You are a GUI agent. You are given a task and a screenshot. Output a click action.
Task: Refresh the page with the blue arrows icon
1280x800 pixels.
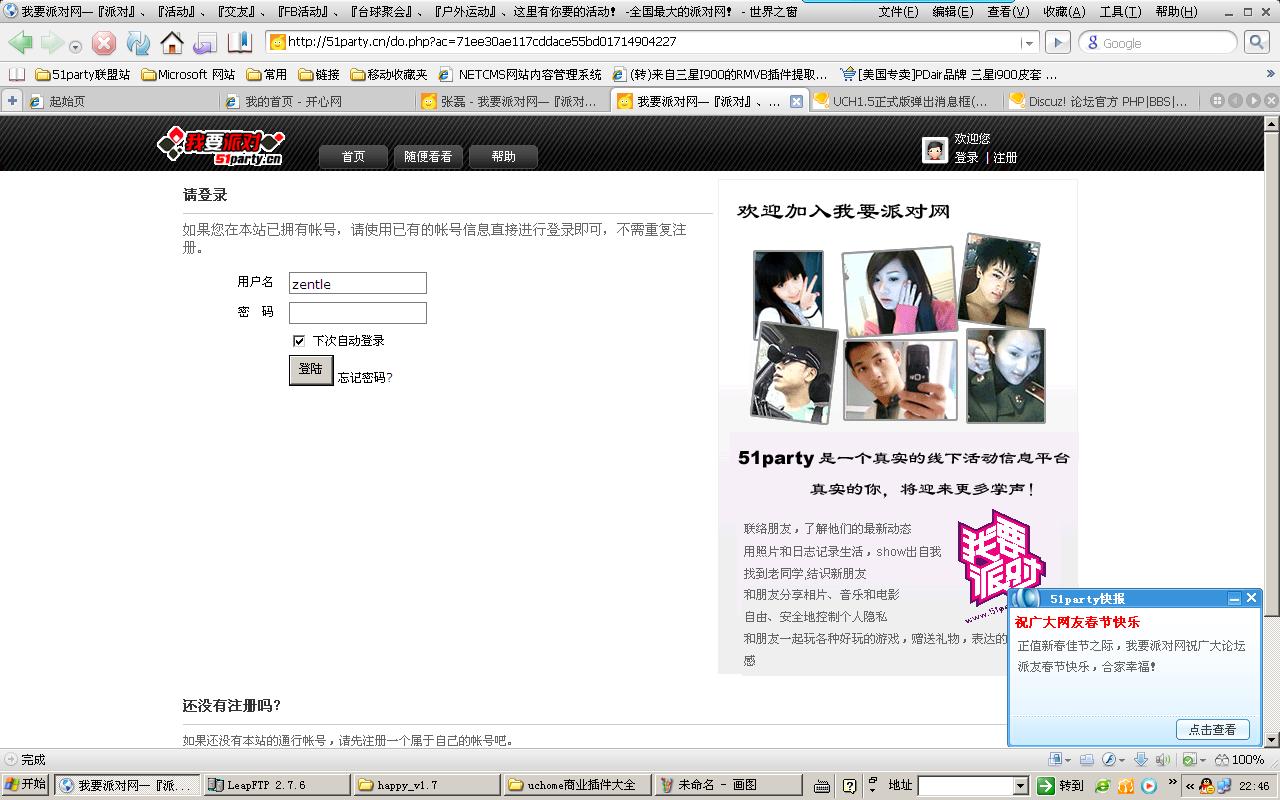[138, 43]
